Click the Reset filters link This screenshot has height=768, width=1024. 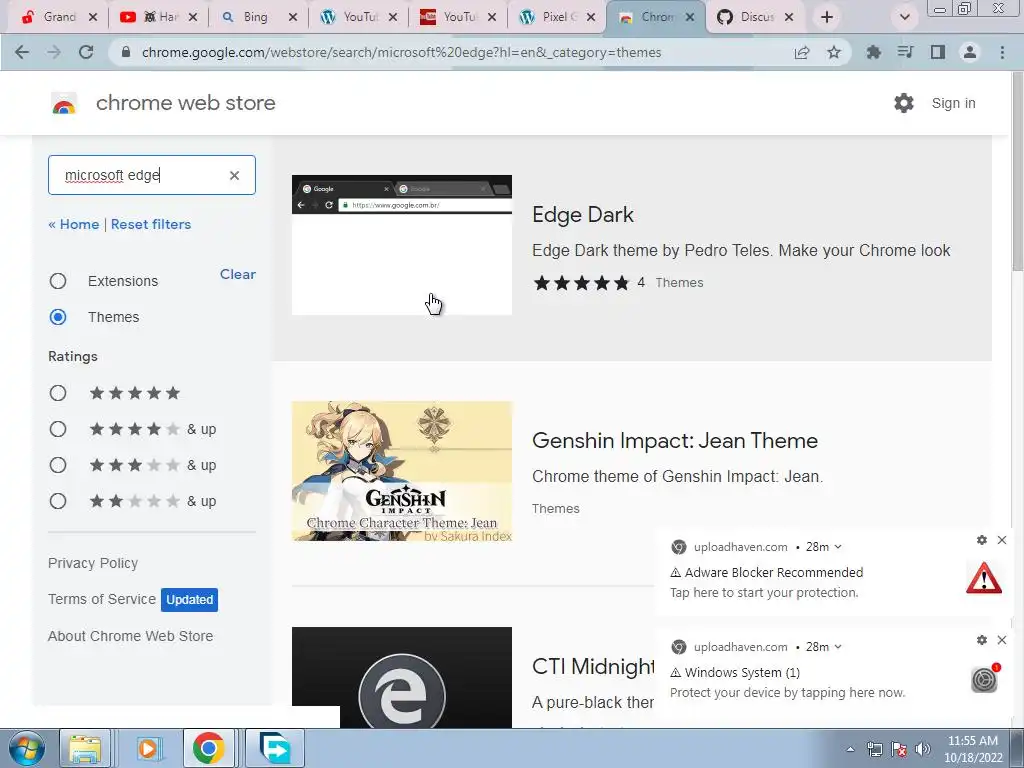(x=151, y=224)
